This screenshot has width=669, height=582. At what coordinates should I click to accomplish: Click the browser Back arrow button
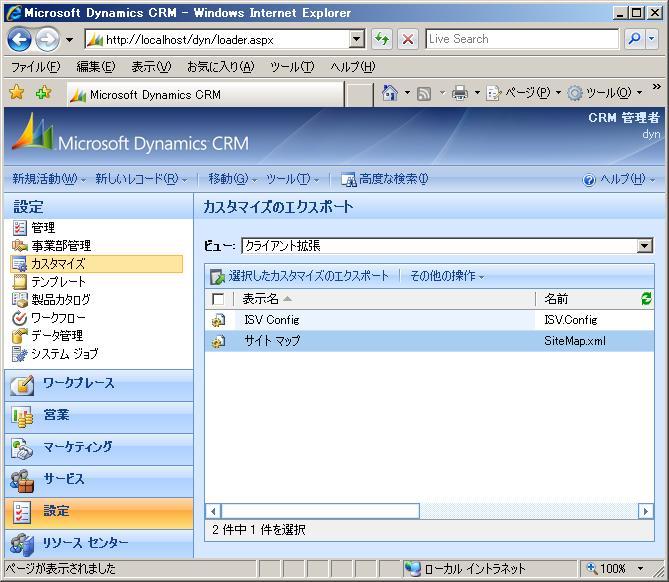19,40
